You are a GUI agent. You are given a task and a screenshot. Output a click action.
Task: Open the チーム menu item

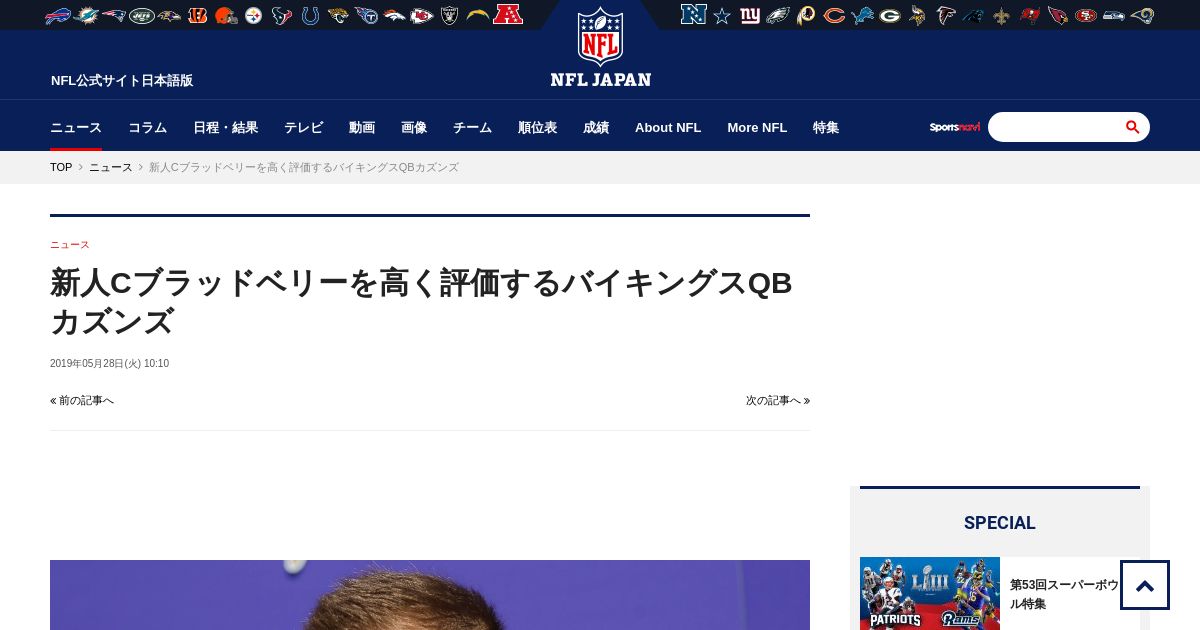point(472,127)
